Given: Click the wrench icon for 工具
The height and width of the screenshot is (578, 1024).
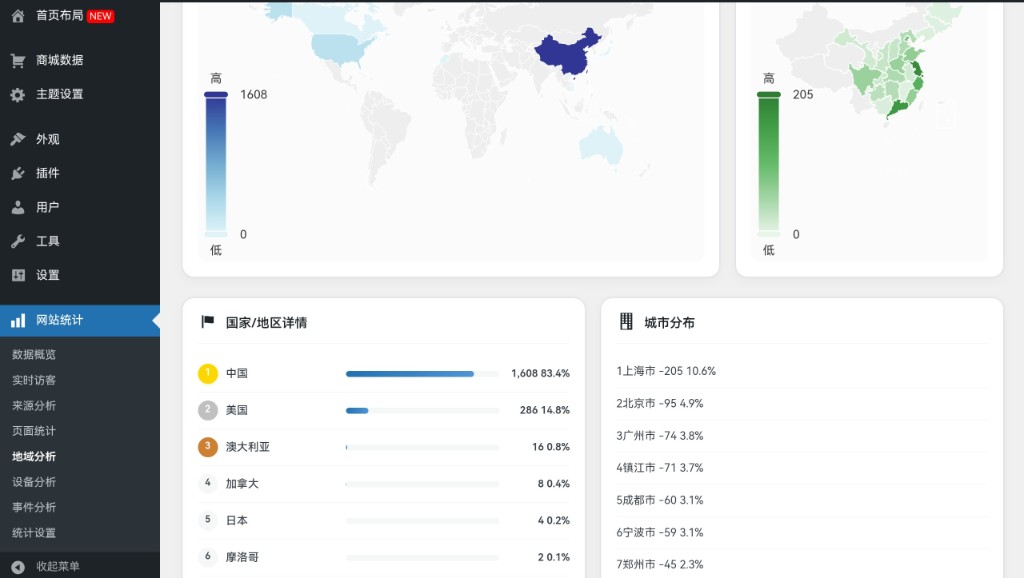Looking at the screenshot, I should point(18,242).
